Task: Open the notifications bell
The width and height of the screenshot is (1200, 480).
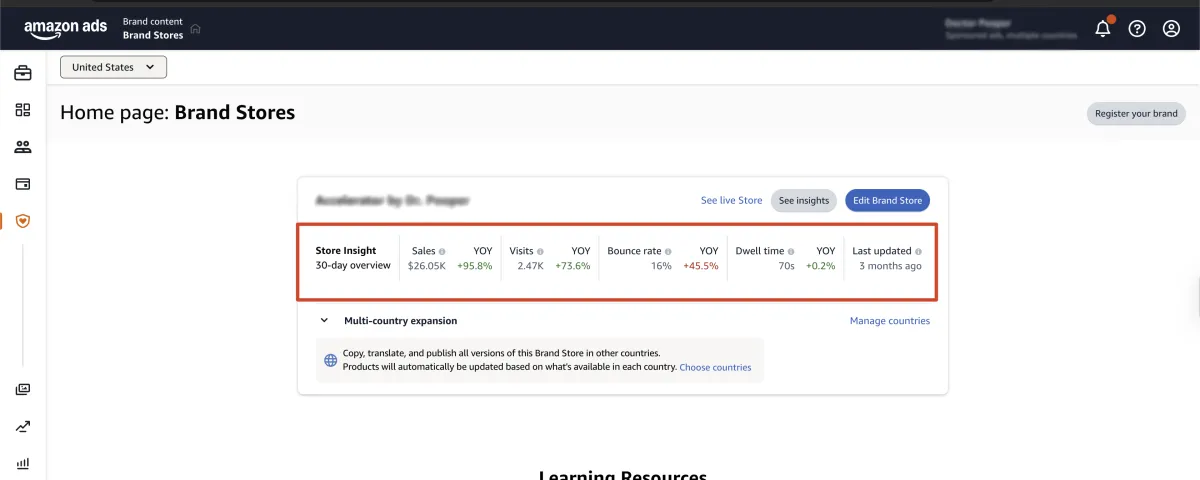Action: [1103, 28]
